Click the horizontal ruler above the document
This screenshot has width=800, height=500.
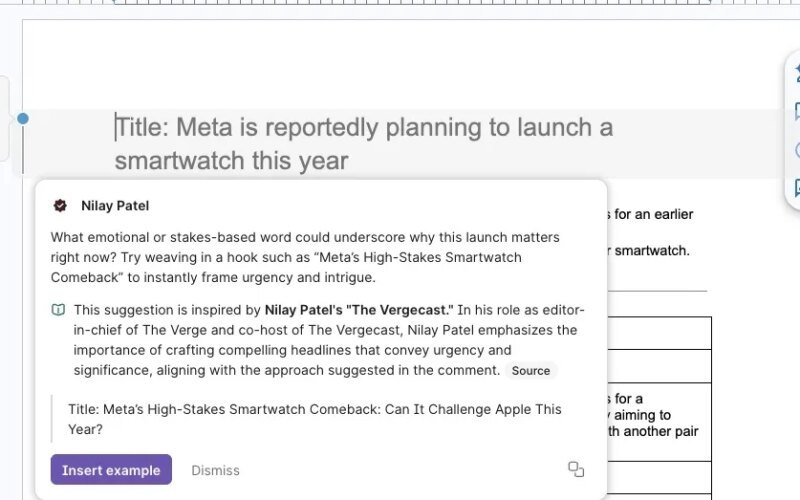tap(400, 4)
